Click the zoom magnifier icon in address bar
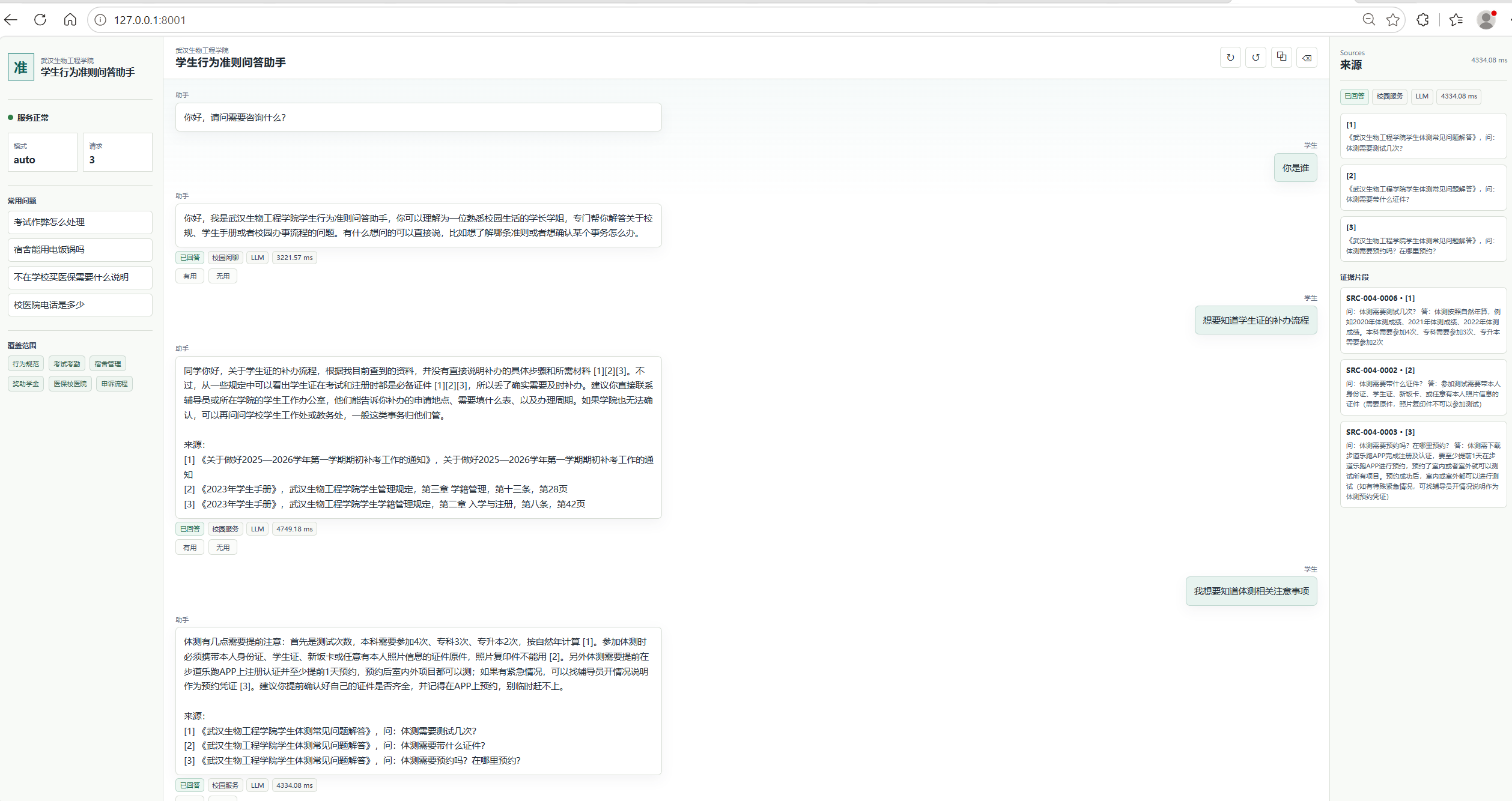This screenshot has height=801, width=1512. [1368, 20]
